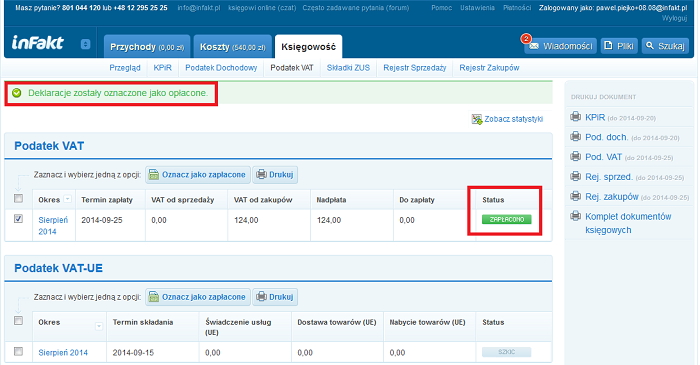
Task: Uncheck the Sierpień 2014 VAT row checkbox
Action: (x=18, y=219)
